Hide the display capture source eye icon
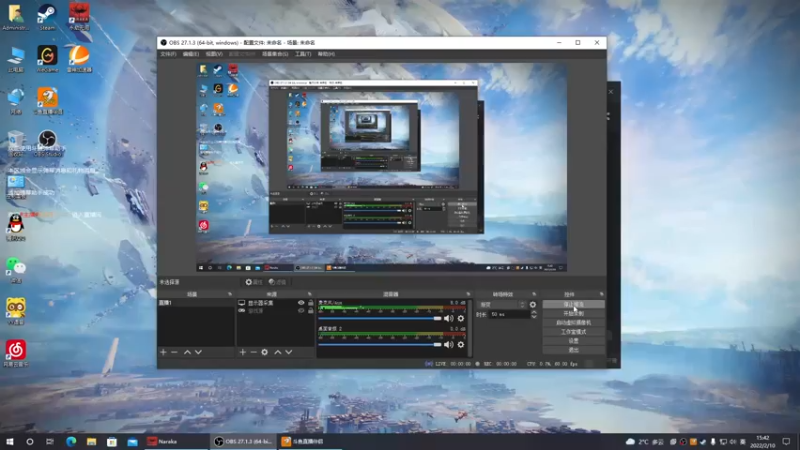Screen dimensions: 800x450 click(x=301, y=302)
